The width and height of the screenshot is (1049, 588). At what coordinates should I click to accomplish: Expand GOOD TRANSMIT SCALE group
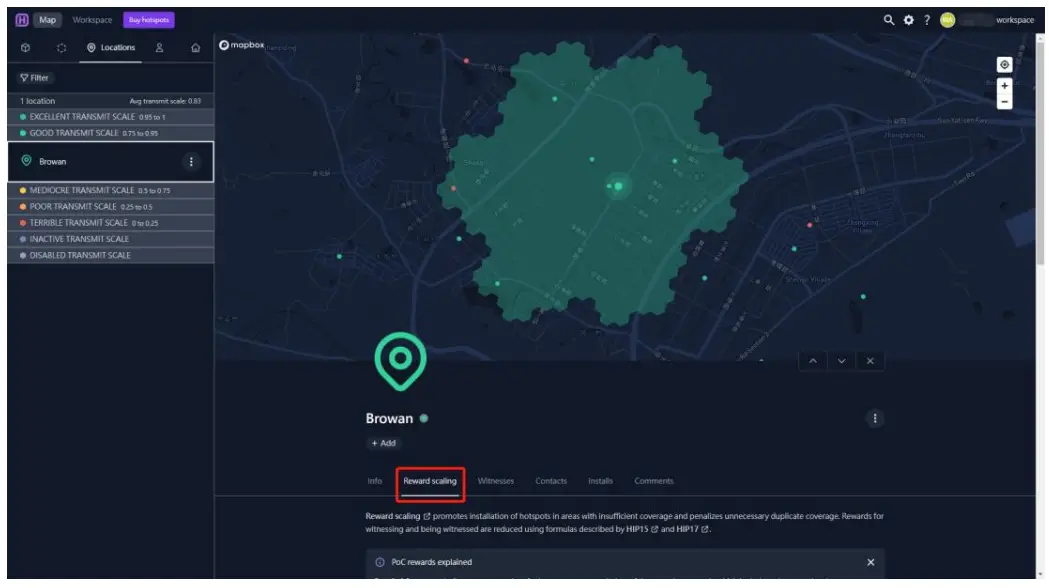pyautogui.click(x=110, y=133)
